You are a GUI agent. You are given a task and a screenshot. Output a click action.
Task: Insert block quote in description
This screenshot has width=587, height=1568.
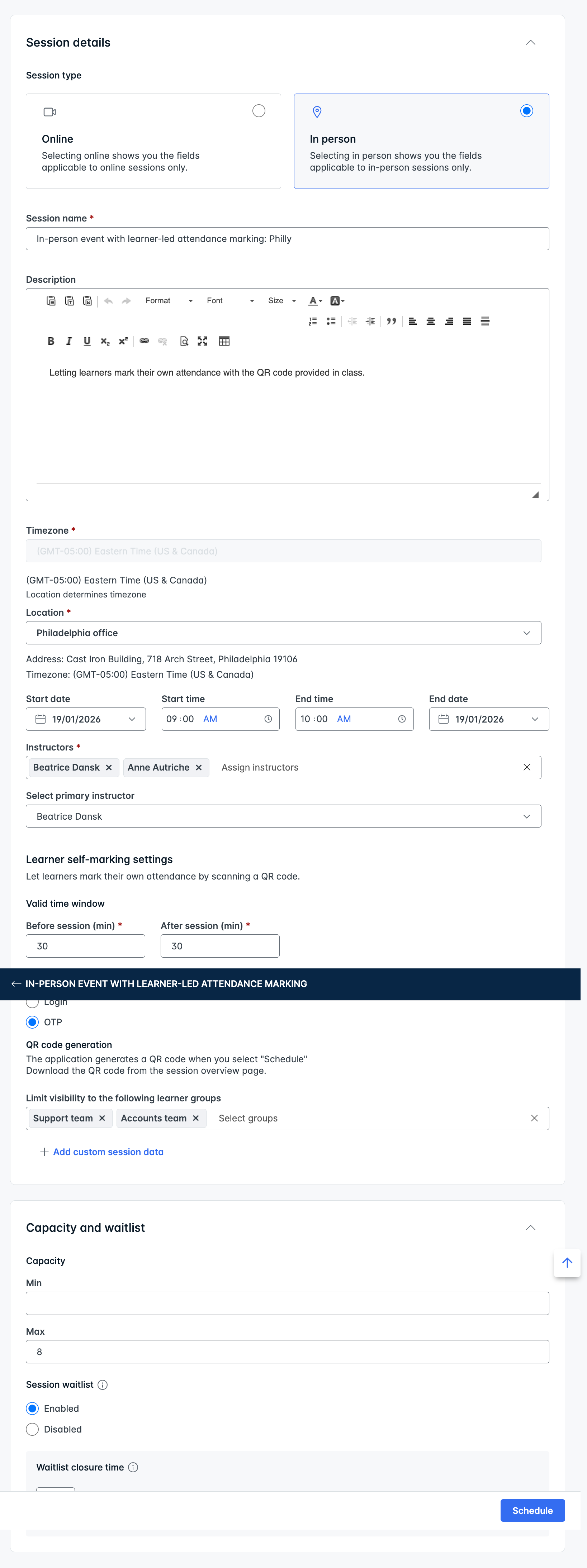click(392, 321)
